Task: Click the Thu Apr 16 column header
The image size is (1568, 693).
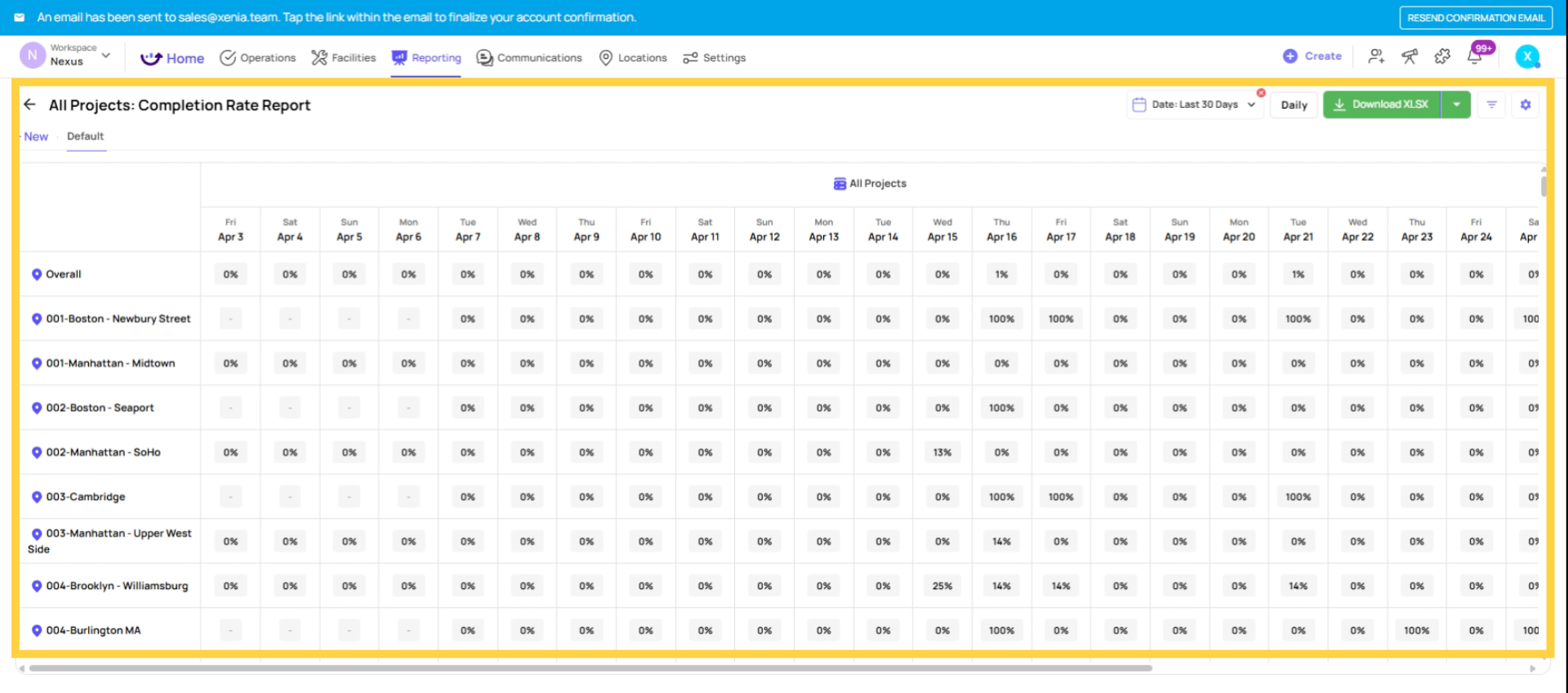Action: coord(1002,230)
